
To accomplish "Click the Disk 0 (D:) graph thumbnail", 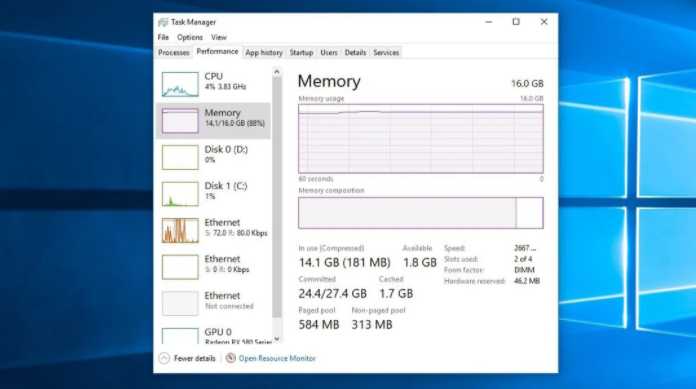I will click(x=180, y=157).
